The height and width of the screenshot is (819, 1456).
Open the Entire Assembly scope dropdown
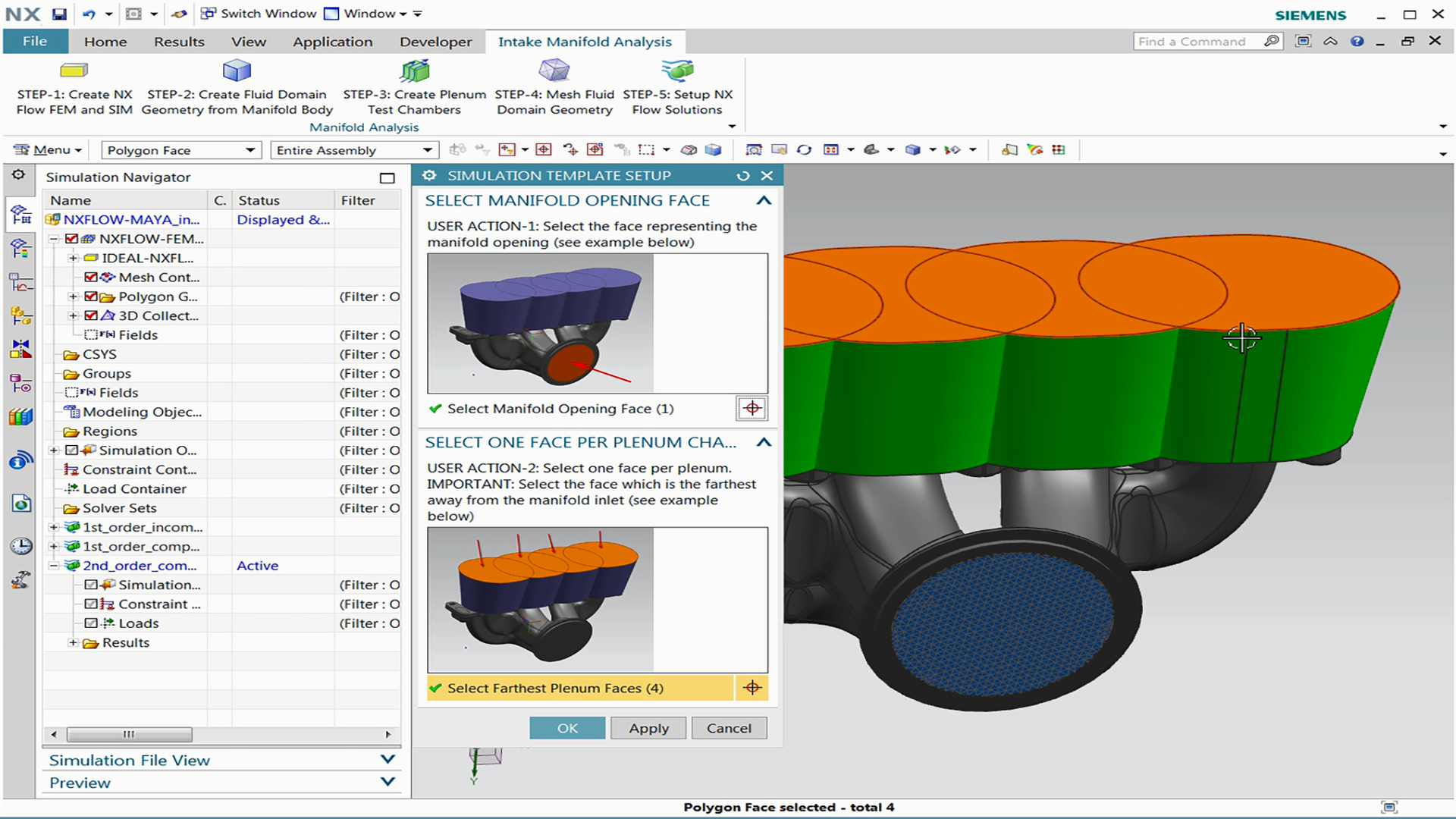[x=426, y=149]
